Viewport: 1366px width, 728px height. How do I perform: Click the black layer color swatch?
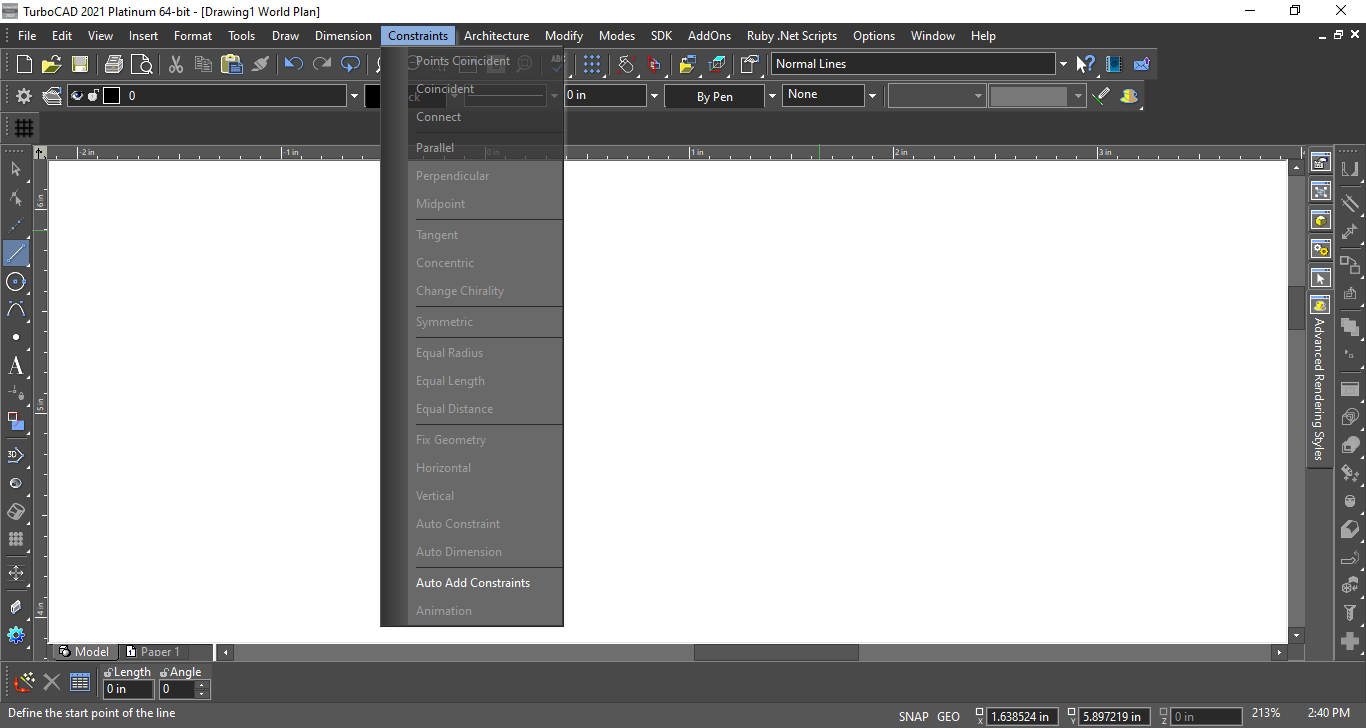(111, 96)
